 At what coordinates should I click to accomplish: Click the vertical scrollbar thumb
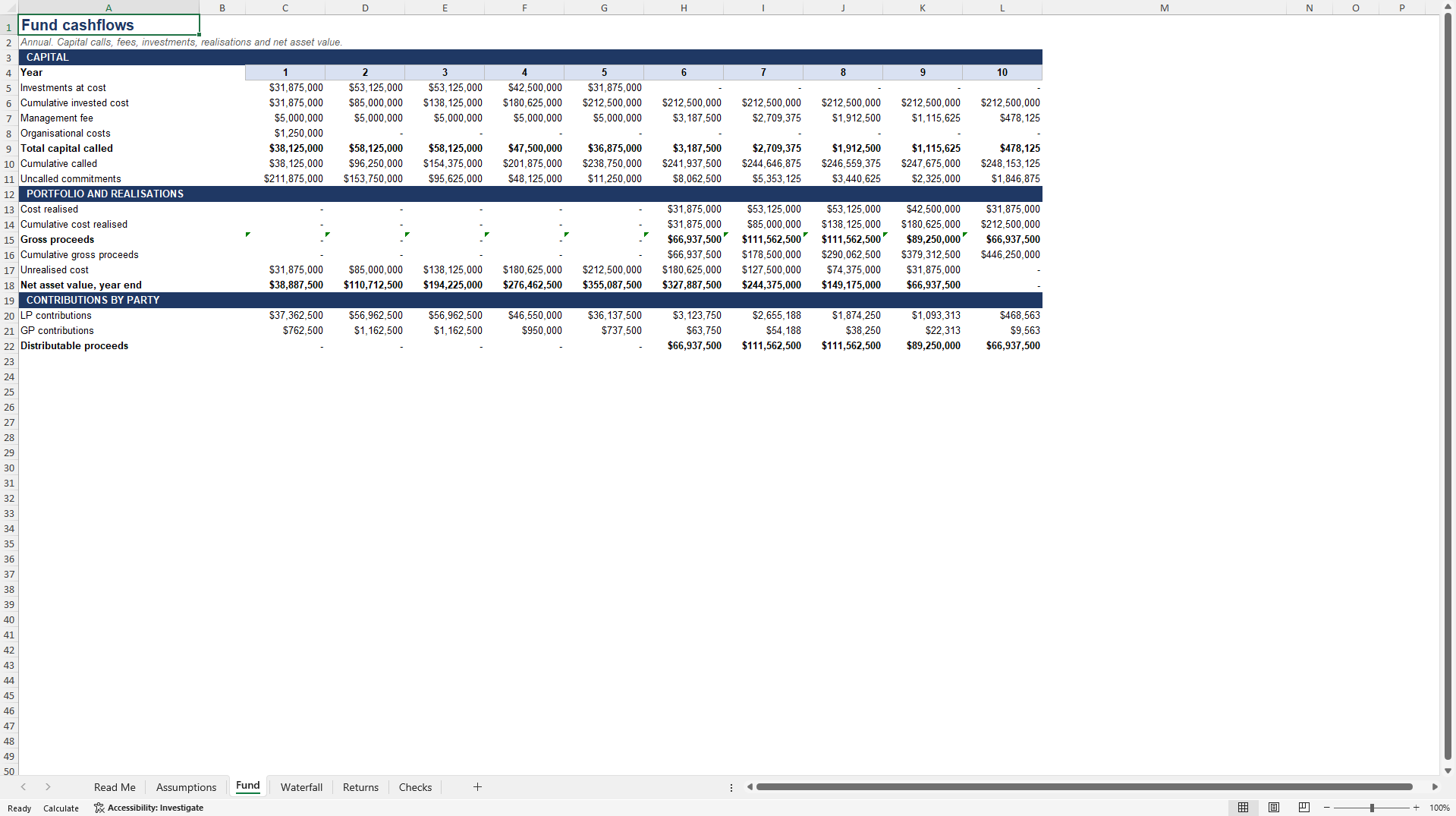[1448, 387]
